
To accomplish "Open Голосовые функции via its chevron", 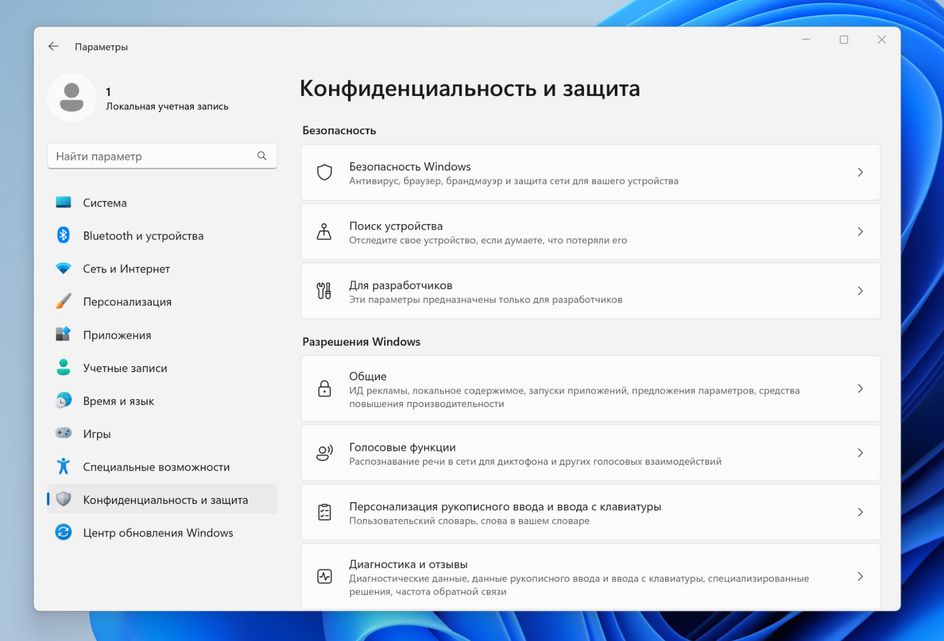I will [860, 453].
